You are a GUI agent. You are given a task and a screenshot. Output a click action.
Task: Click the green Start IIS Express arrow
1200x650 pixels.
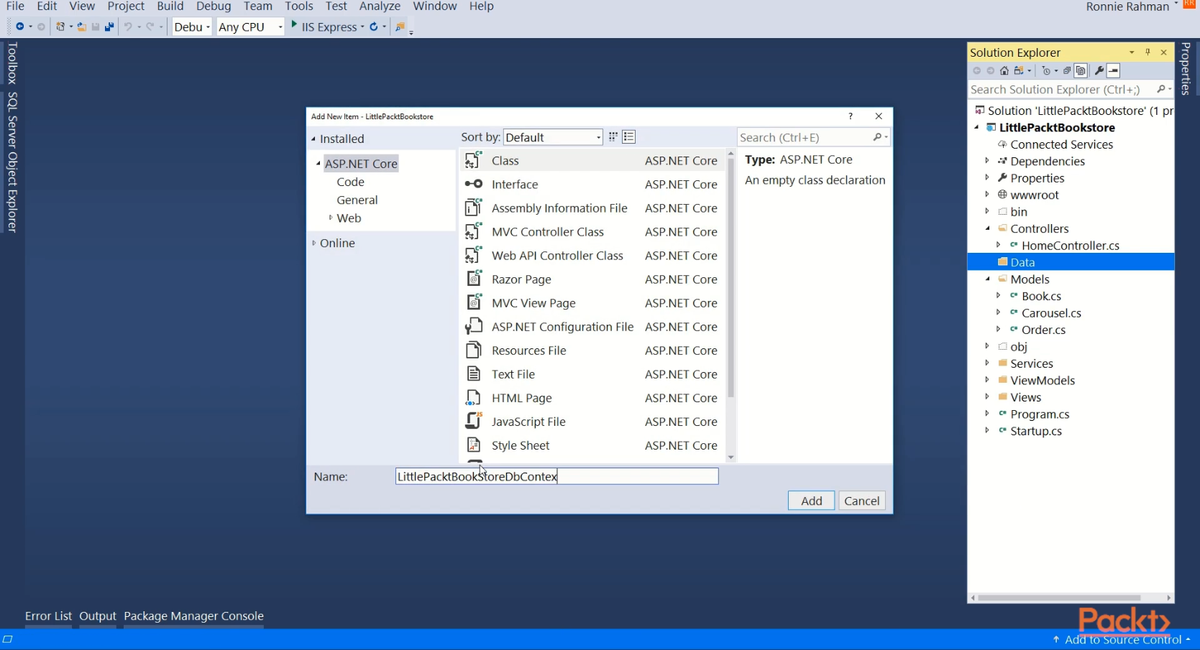point(294,26)
